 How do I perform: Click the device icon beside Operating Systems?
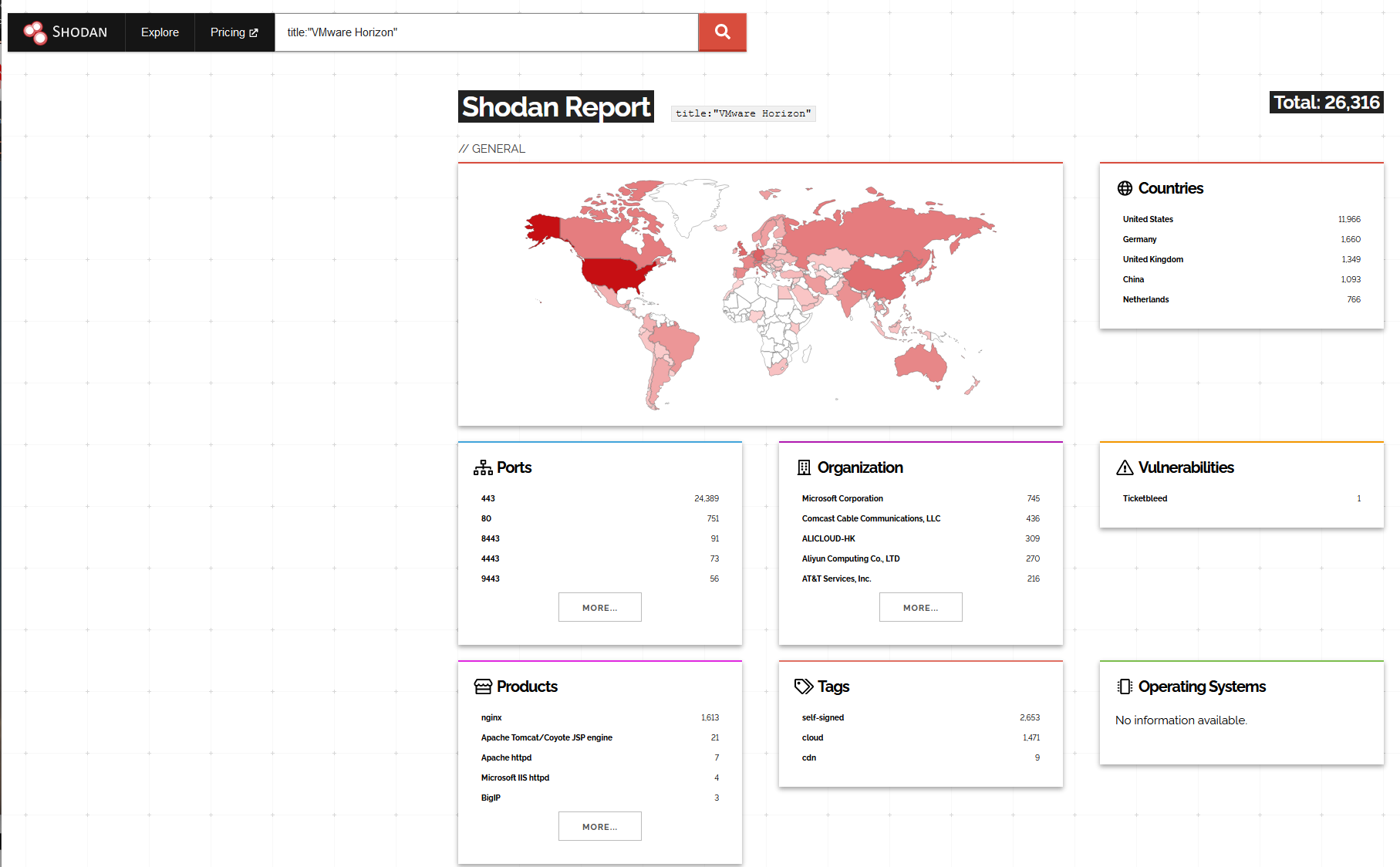click(x=1125, y=687)
